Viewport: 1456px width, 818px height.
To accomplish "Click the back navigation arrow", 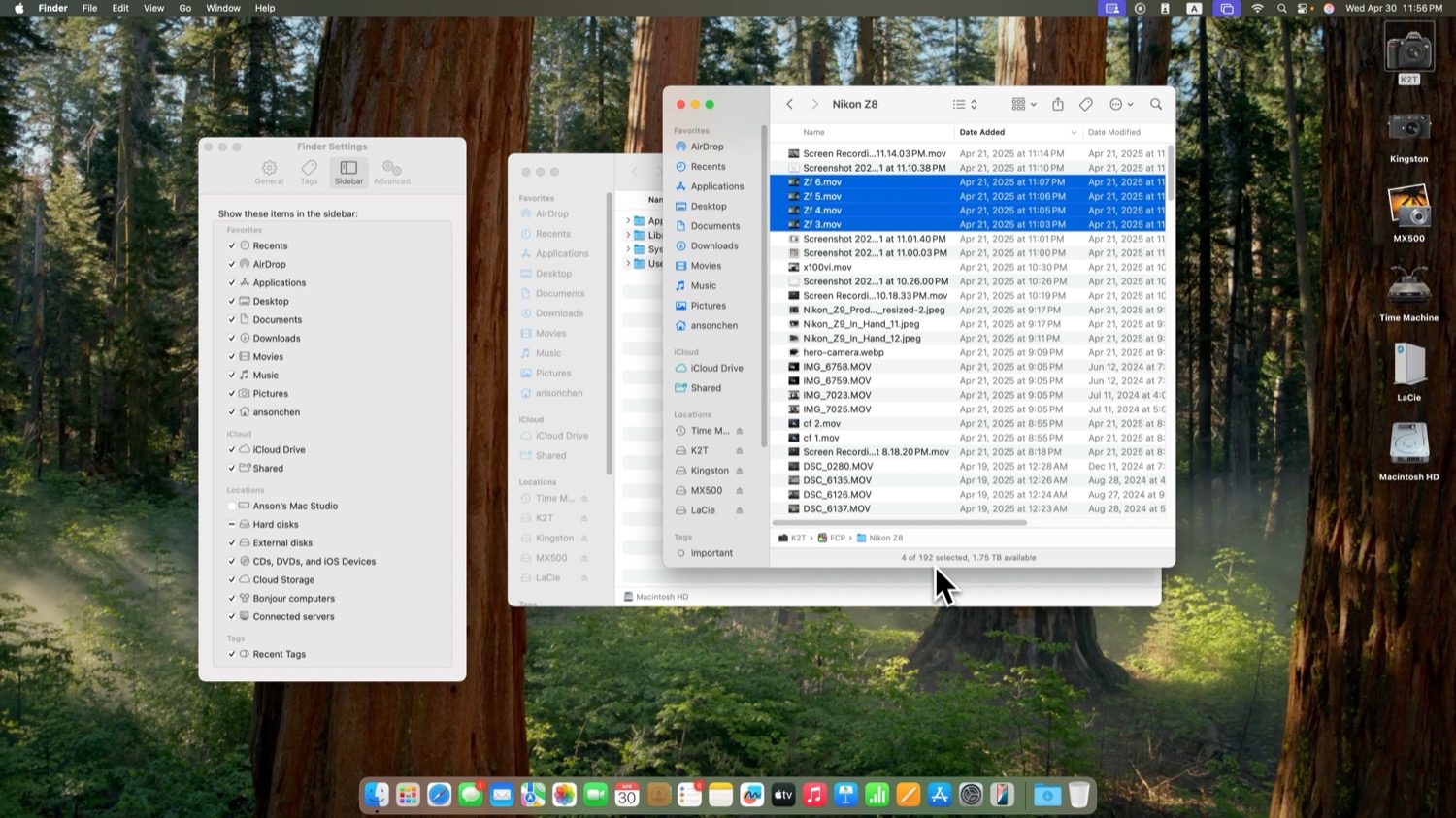I will (x=789, y=104).
